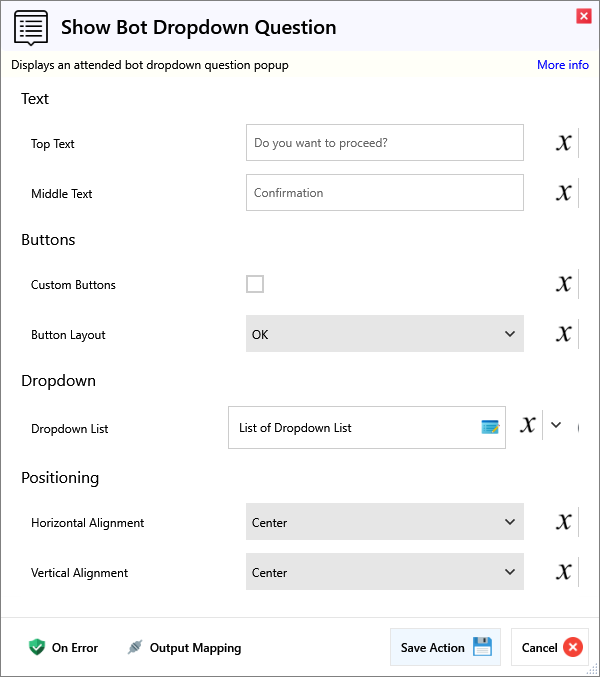
Task: Open the More info link
Action: (562, 65)
